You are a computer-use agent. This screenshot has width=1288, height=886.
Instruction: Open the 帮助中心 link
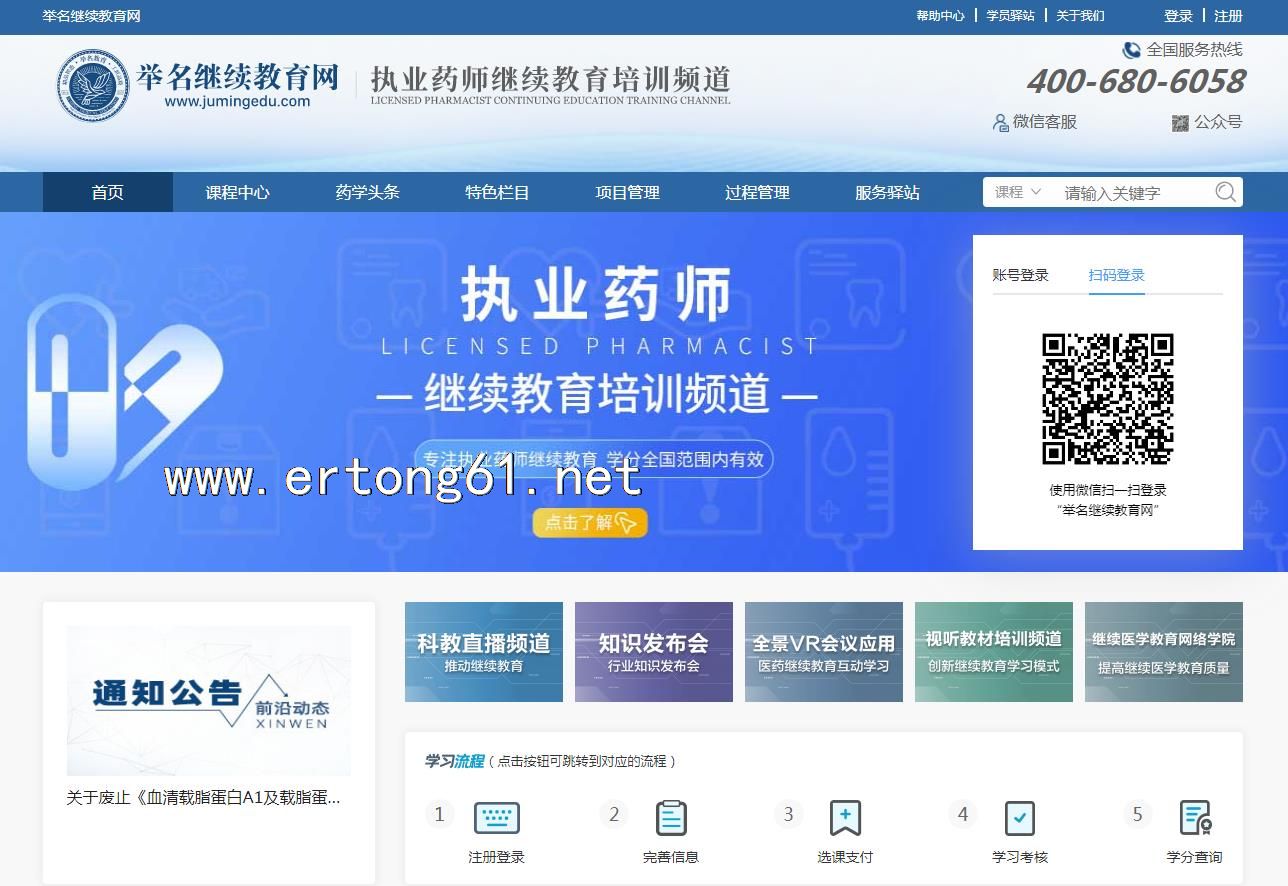pyautogui.click(x=940, y=16)
